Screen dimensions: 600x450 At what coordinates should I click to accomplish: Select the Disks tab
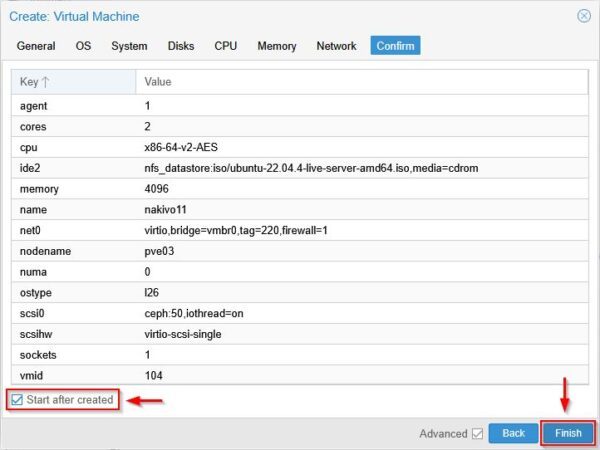[181, 46]
